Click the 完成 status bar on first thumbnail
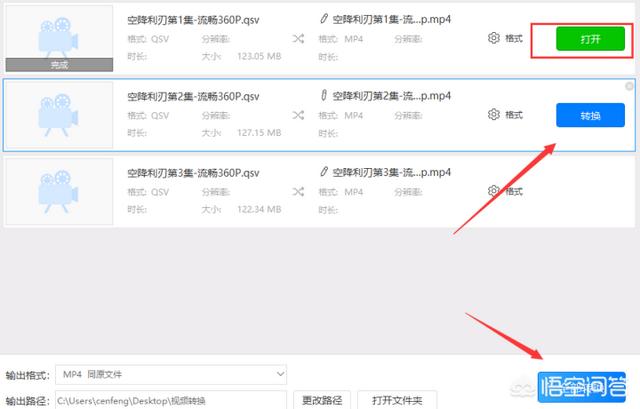The image size is (640, 409). pos(59,64)
